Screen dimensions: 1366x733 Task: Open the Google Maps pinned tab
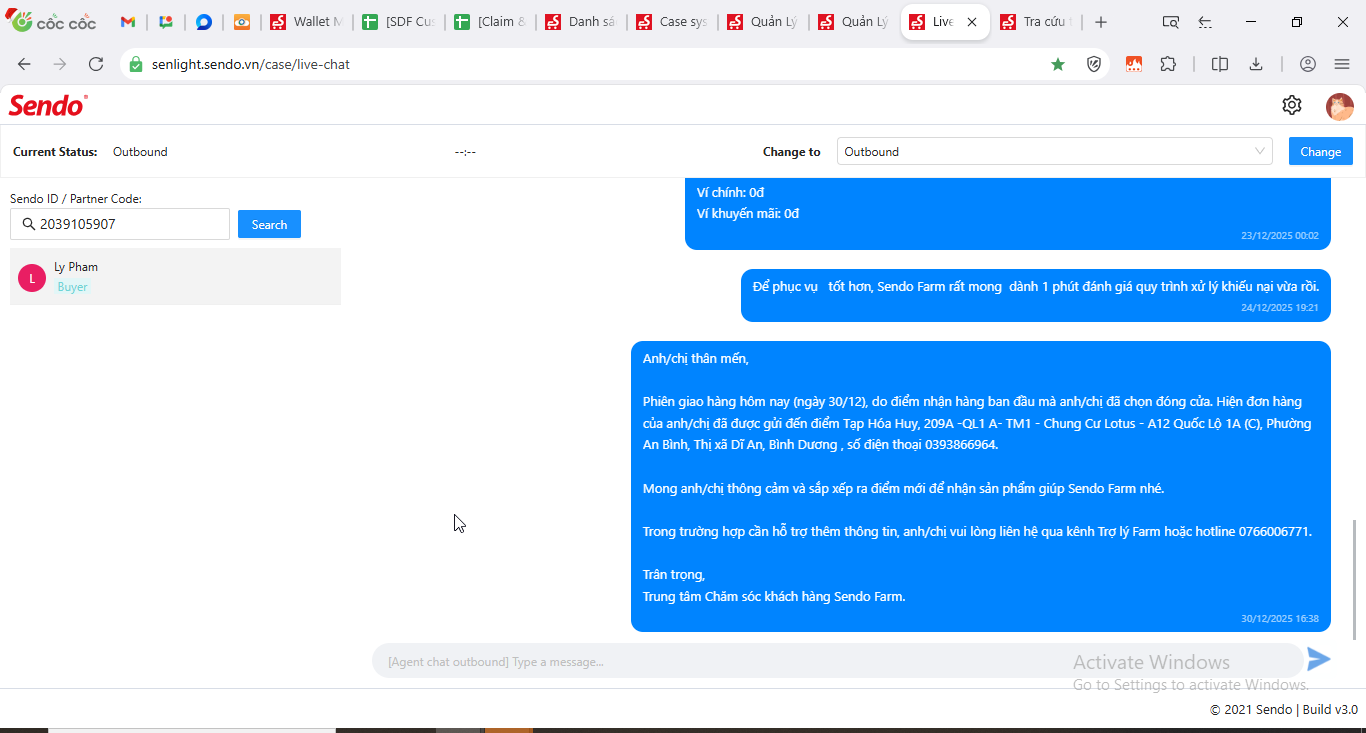pyautogui.click(x=166, y=22)
